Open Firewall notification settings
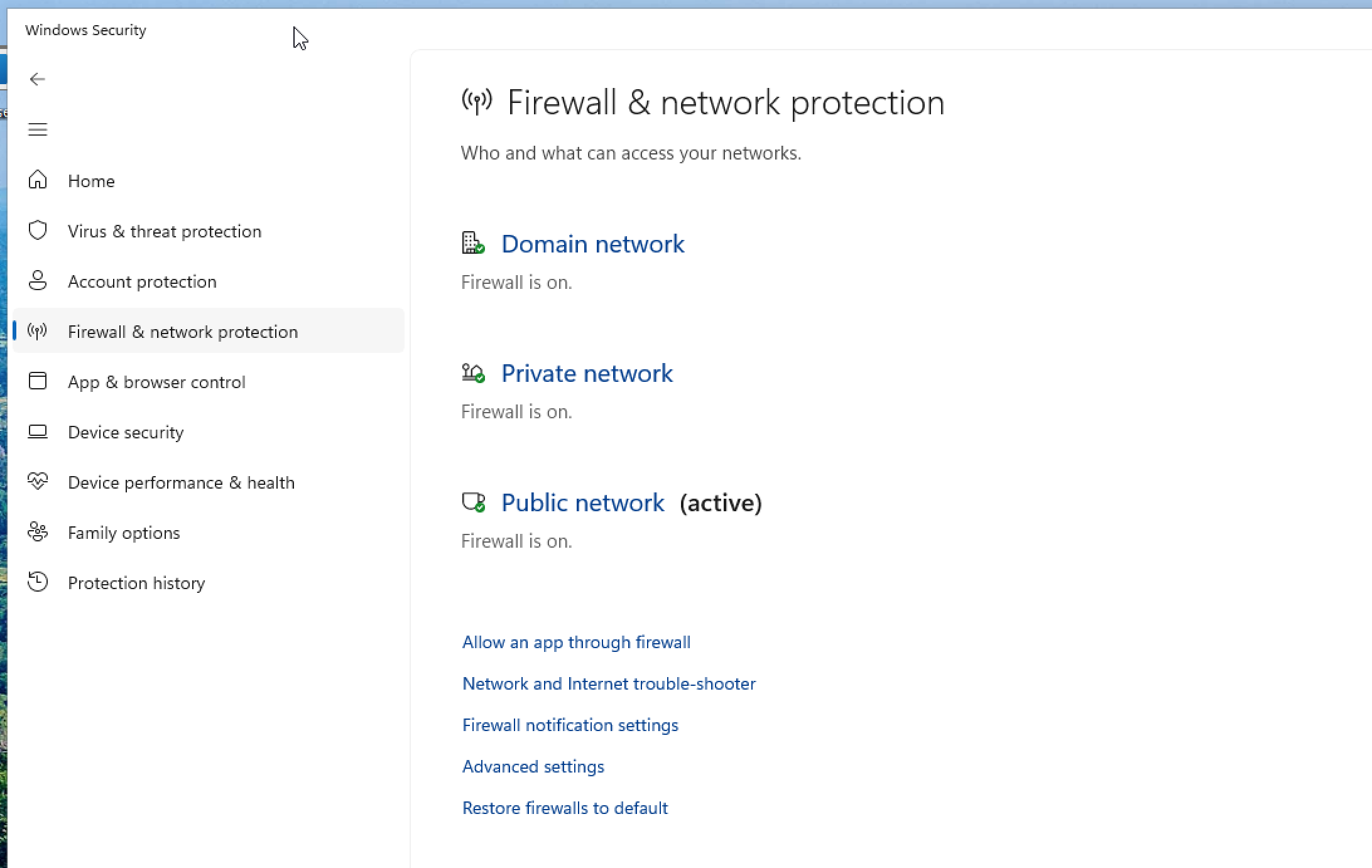Viewport: 1372px width, 868px height. tap(570, 725)
